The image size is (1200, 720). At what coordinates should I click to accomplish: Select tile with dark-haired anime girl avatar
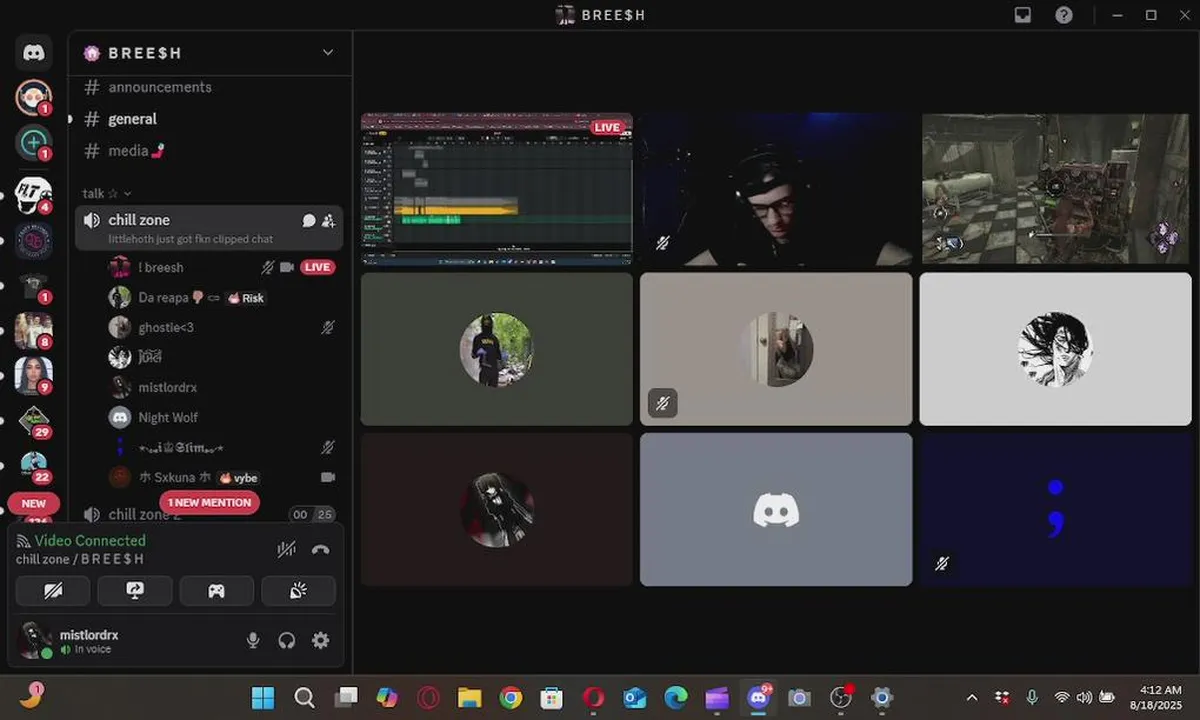click(497, 509)
